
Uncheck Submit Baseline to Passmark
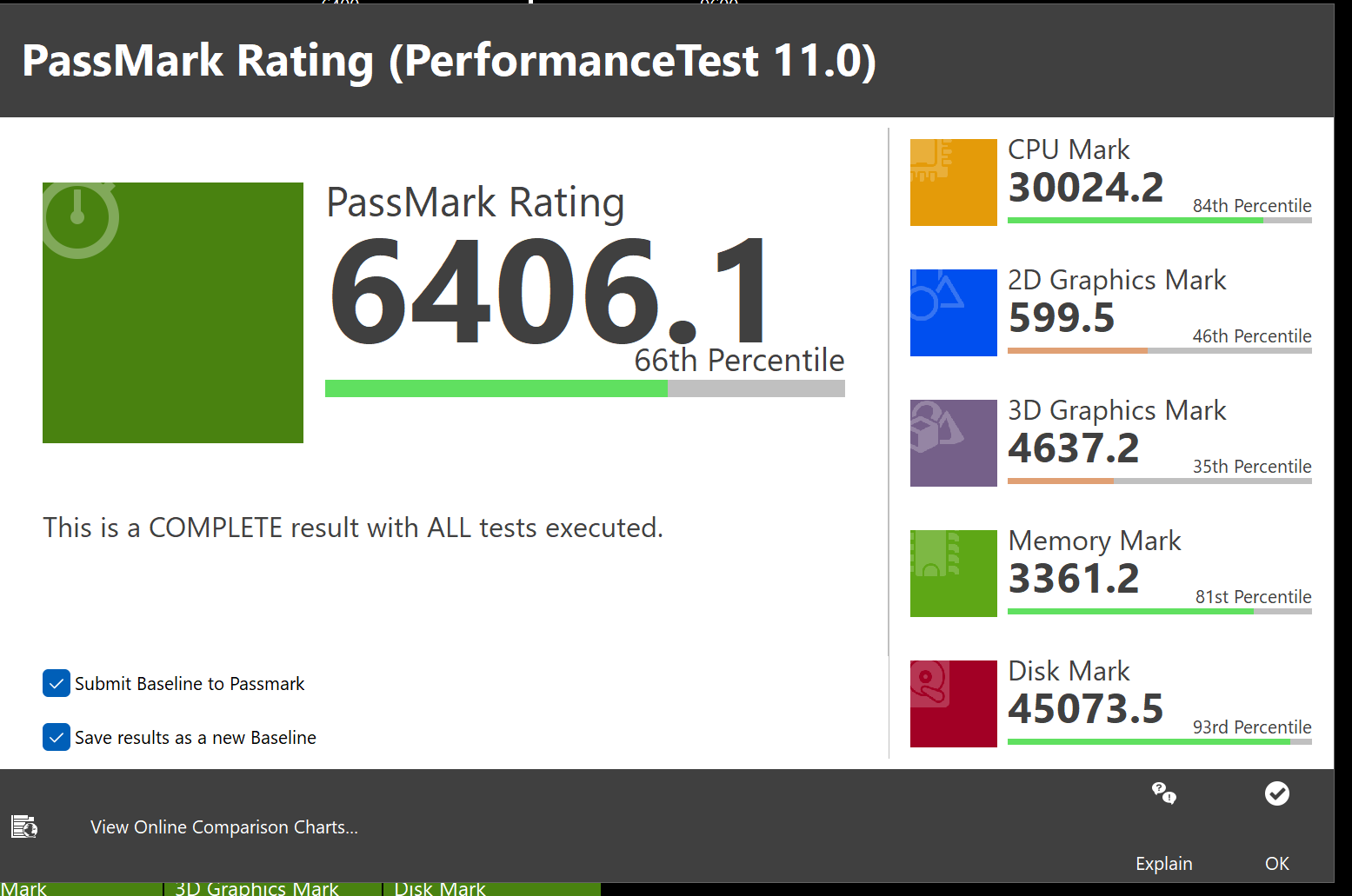coord(57,684)
